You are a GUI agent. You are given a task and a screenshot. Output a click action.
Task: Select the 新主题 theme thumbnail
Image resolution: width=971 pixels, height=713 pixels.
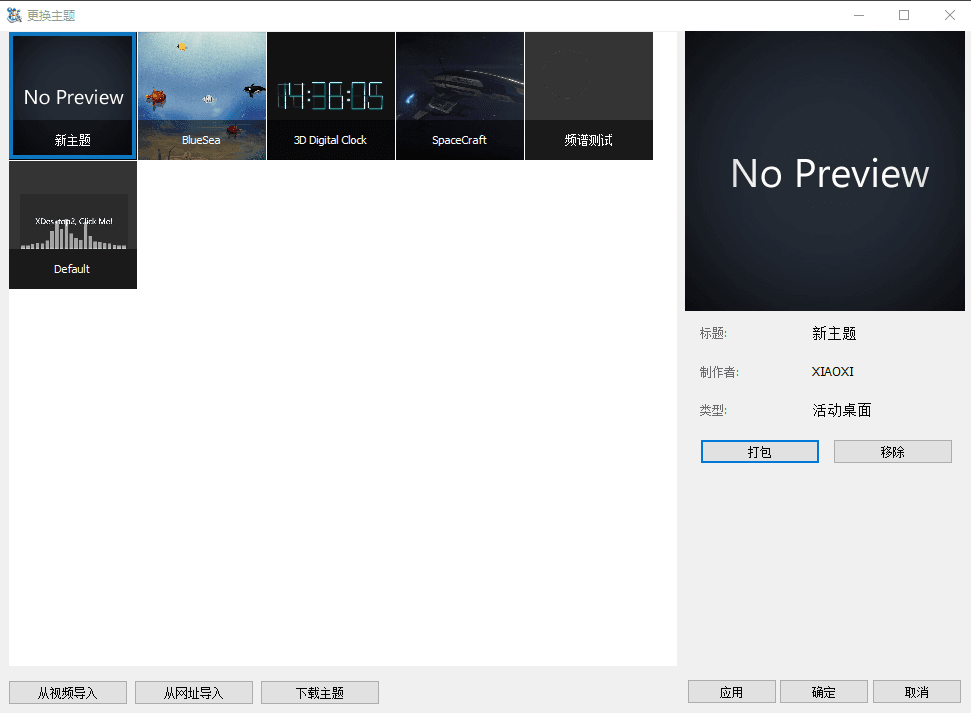73,96
